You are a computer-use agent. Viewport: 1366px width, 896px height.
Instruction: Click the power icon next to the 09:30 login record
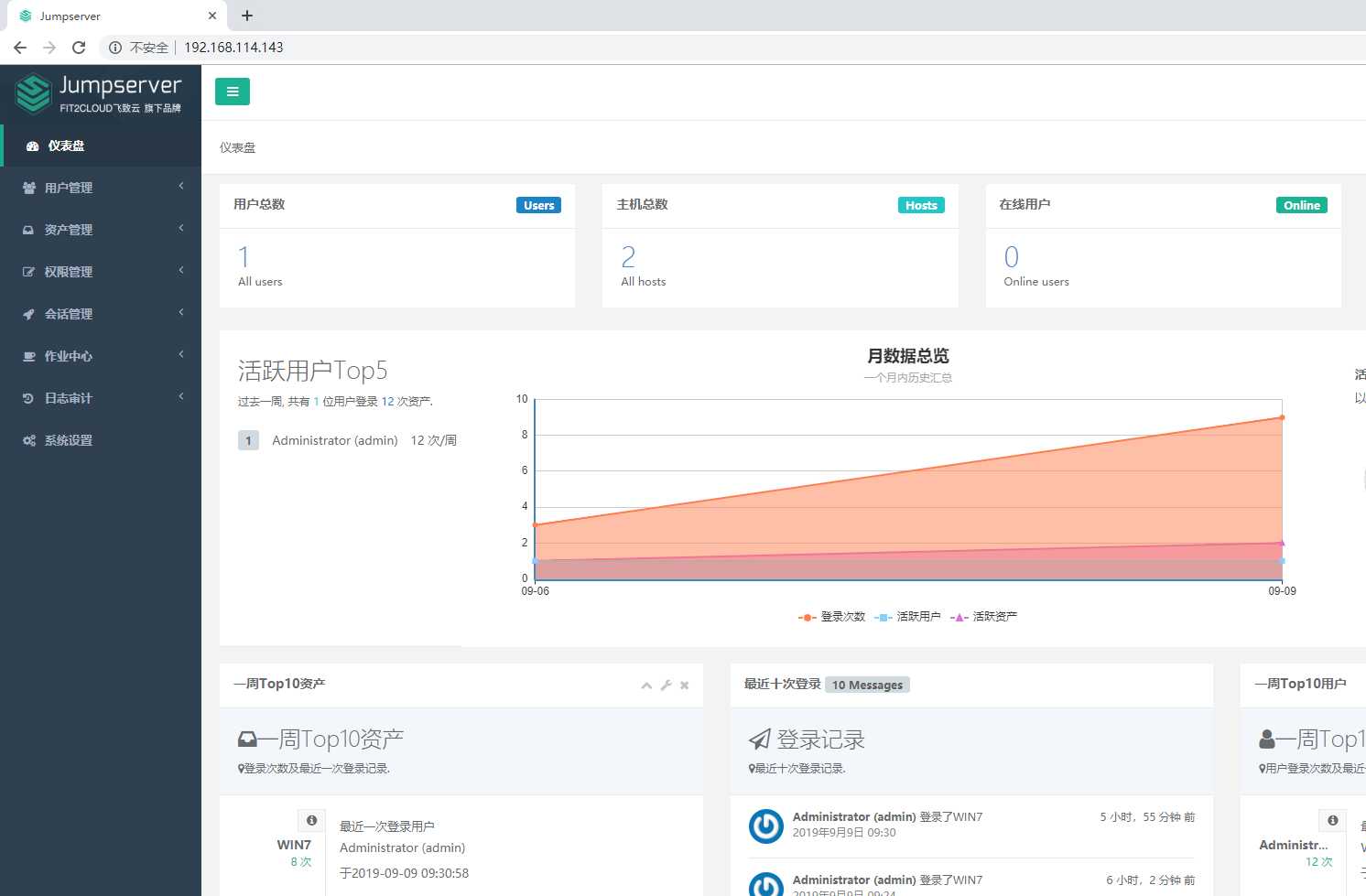click(x=766, y=826)
